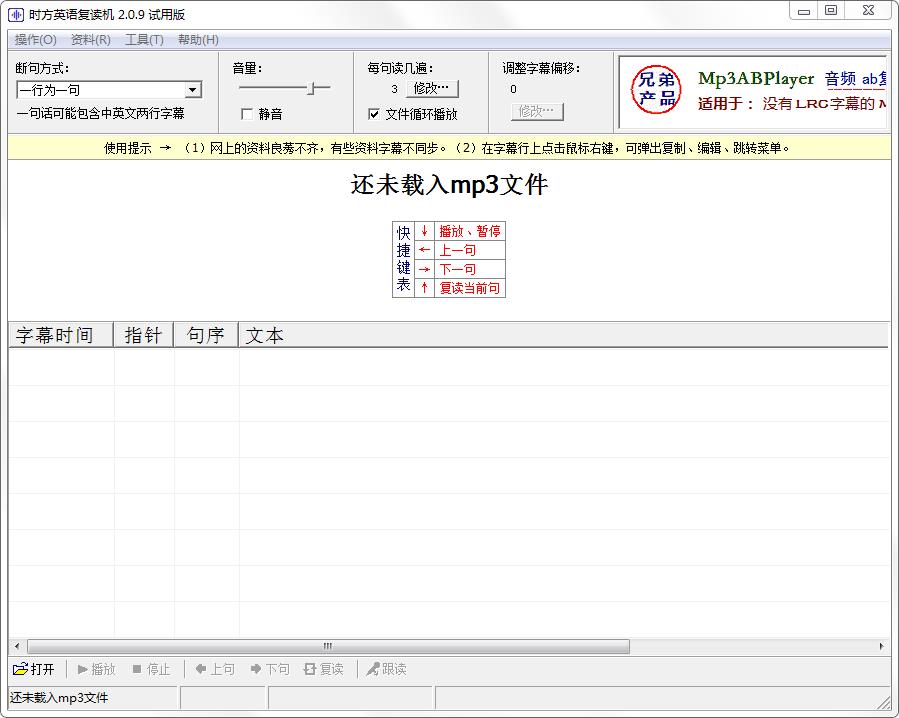The height and width of the screenshot is (718, 899).
Task: Enable the mute (静音) checkbox
Action: pos(246,114)
